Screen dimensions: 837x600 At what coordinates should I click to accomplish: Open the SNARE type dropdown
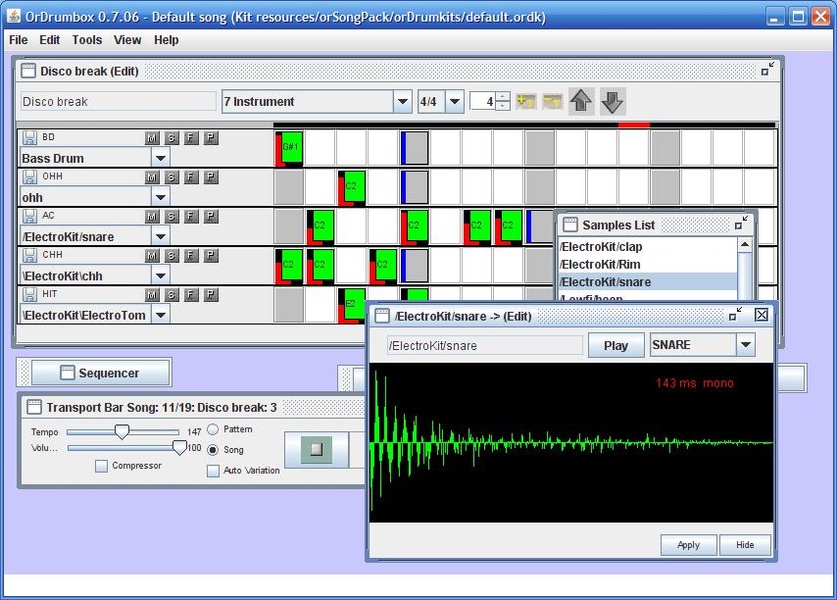[744, 345]
